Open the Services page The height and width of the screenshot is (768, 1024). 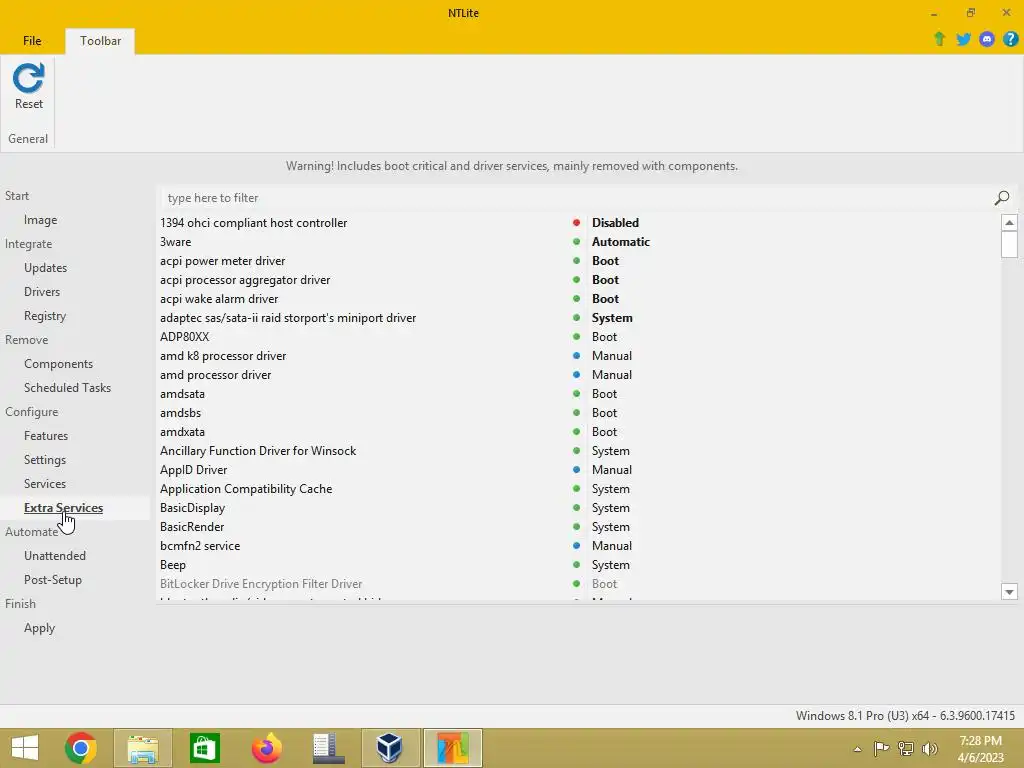tap(45, 484)
